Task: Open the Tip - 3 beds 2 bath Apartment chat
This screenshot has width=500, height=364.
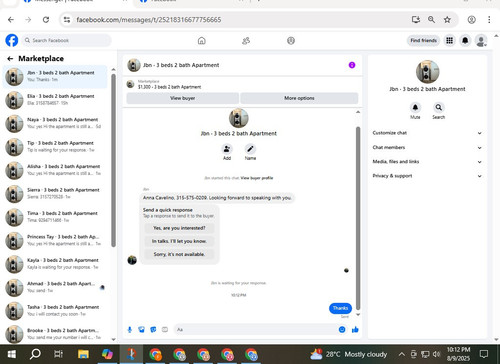Action: coord(55,147)
